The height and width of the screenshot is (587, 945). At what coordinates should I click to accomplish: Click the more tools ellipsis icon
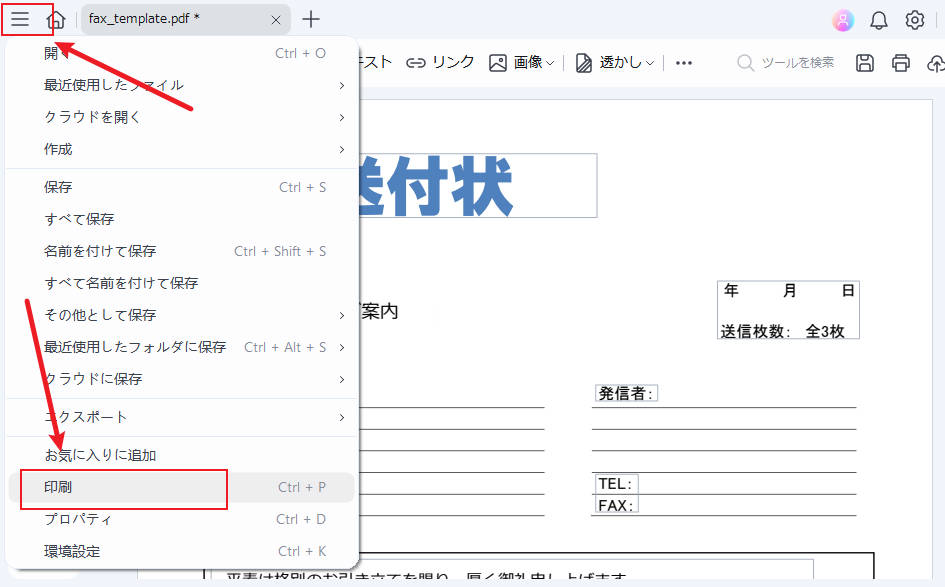tap(684, 62)
